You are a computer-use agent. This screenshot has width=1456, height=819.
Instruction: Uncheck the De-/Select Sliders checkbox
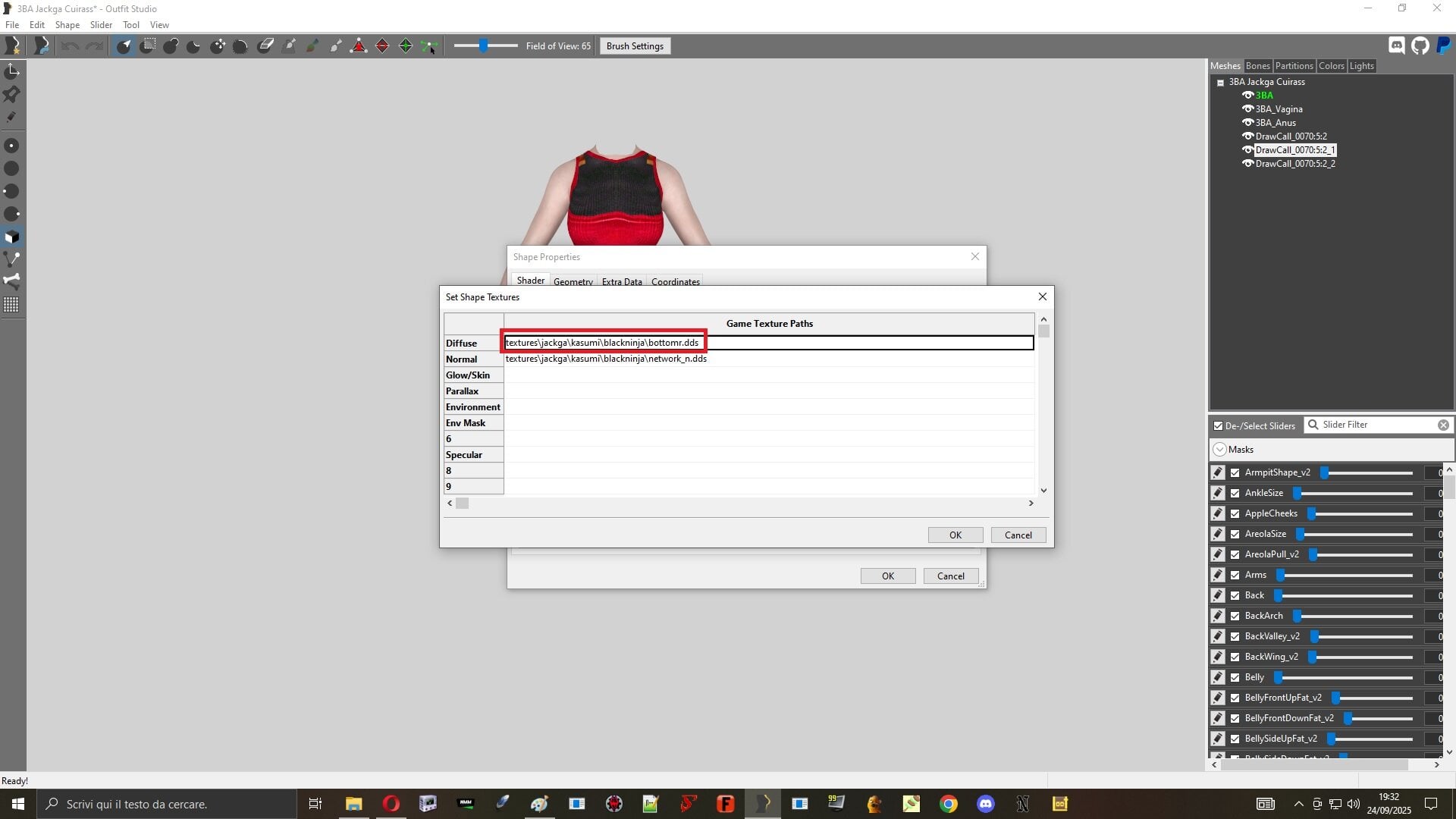pyautogui.click(x=1218, y=425)
